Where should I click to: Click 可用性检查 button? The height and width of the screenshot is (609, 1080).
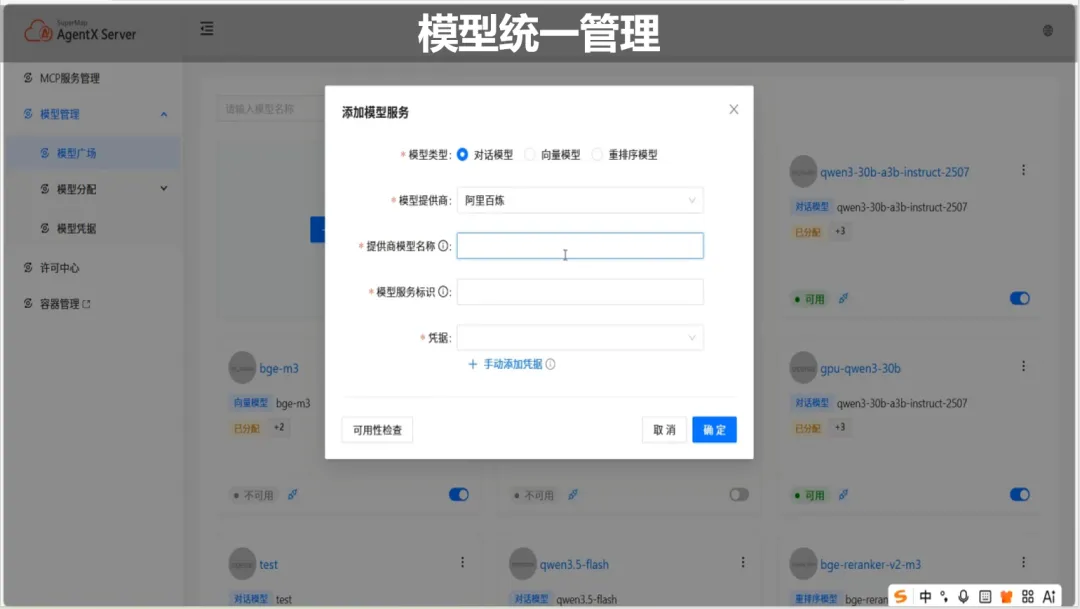(x=377, y=430)
